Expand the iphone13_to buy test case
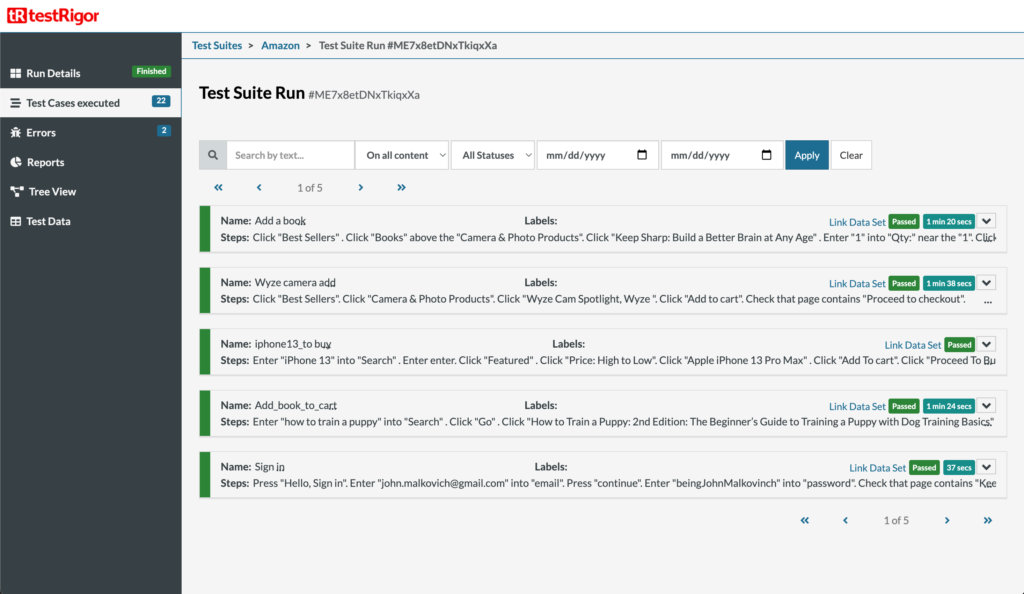The image size is (1024, 594). click(986, 344)
